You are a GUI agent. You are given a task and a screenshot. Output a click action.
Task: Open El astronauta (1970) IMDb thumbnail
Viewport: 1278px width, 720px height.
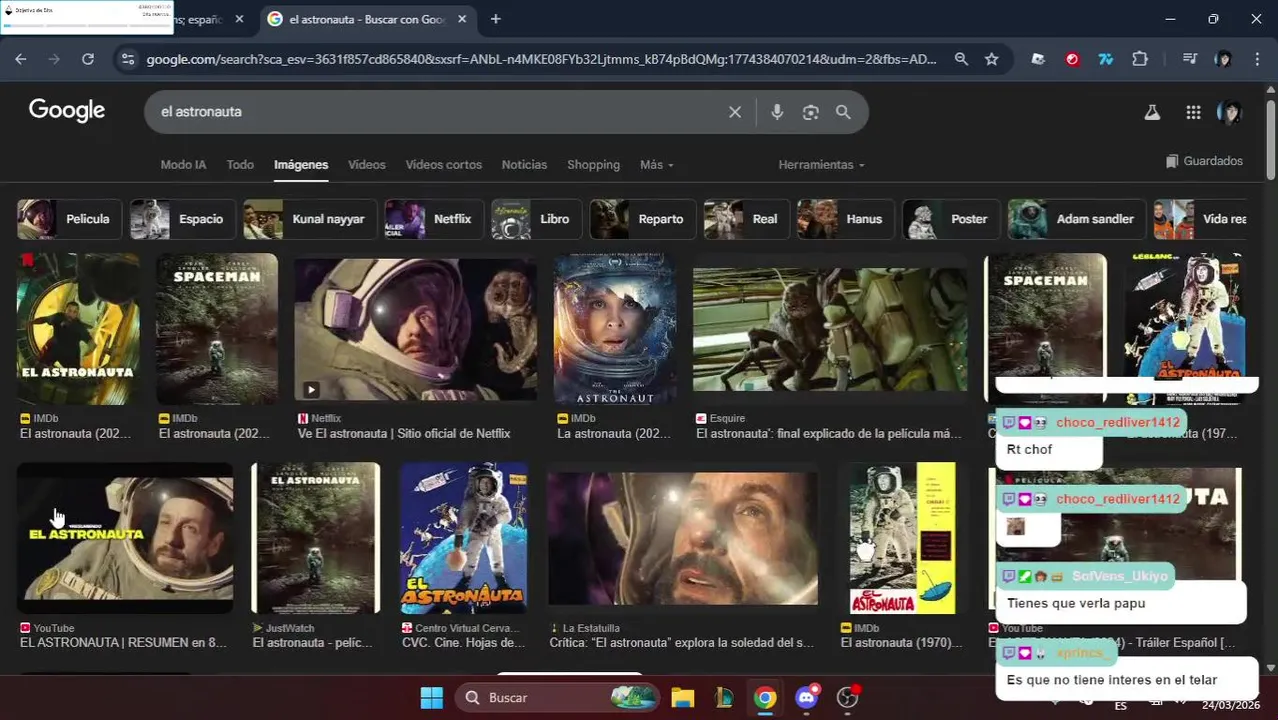click(902, 539)
